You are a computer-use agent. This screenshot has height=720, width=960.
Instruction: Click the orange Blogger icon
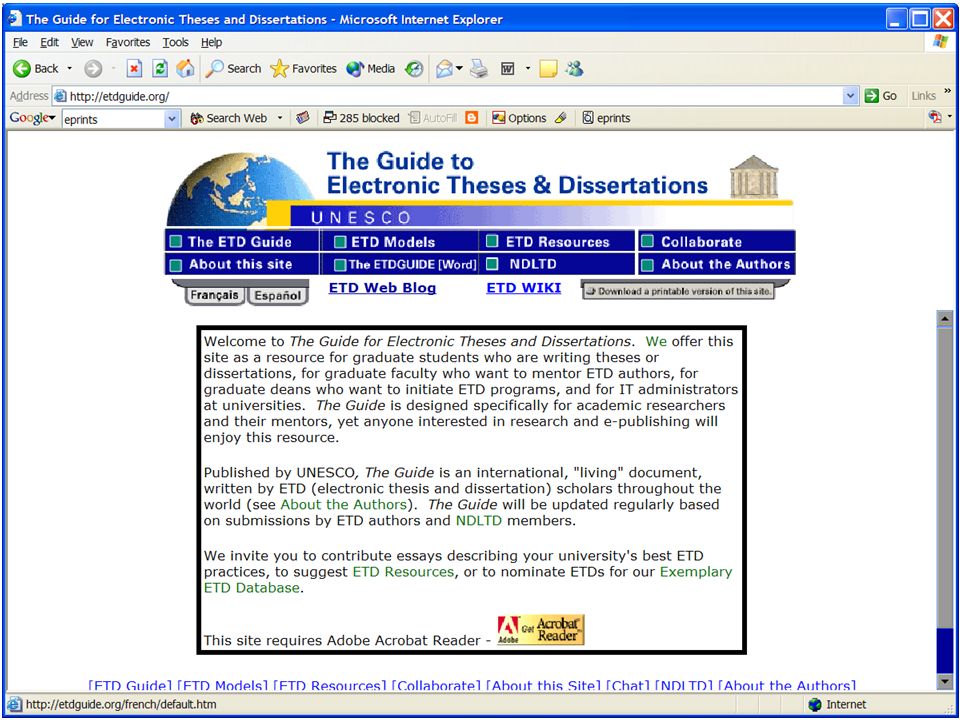click(x=471, y=118)
